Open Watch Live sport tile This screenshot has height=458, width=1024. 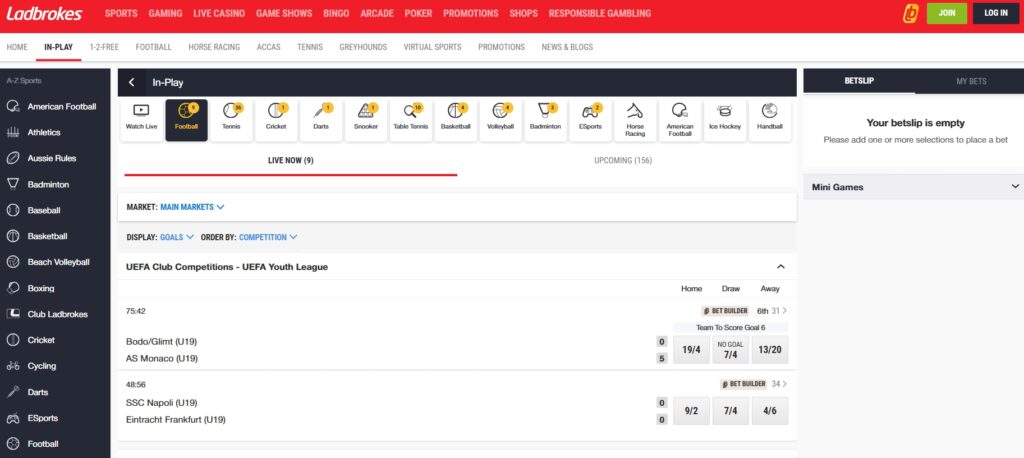pyautogui.click(x=141, y=120)
